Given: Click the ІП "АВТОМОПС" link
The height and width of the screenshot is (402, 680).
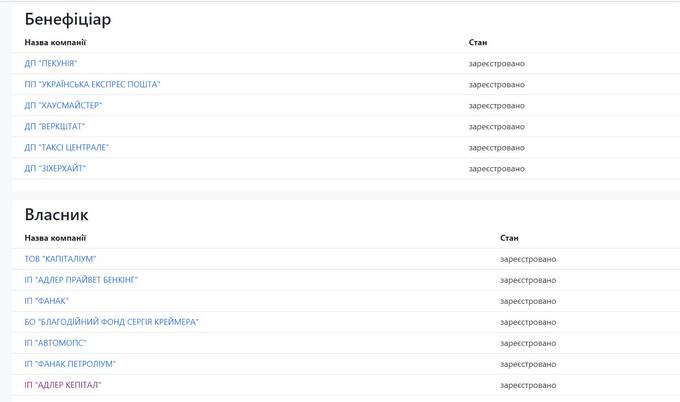Looking at the screenshot, I should point(56,343).
